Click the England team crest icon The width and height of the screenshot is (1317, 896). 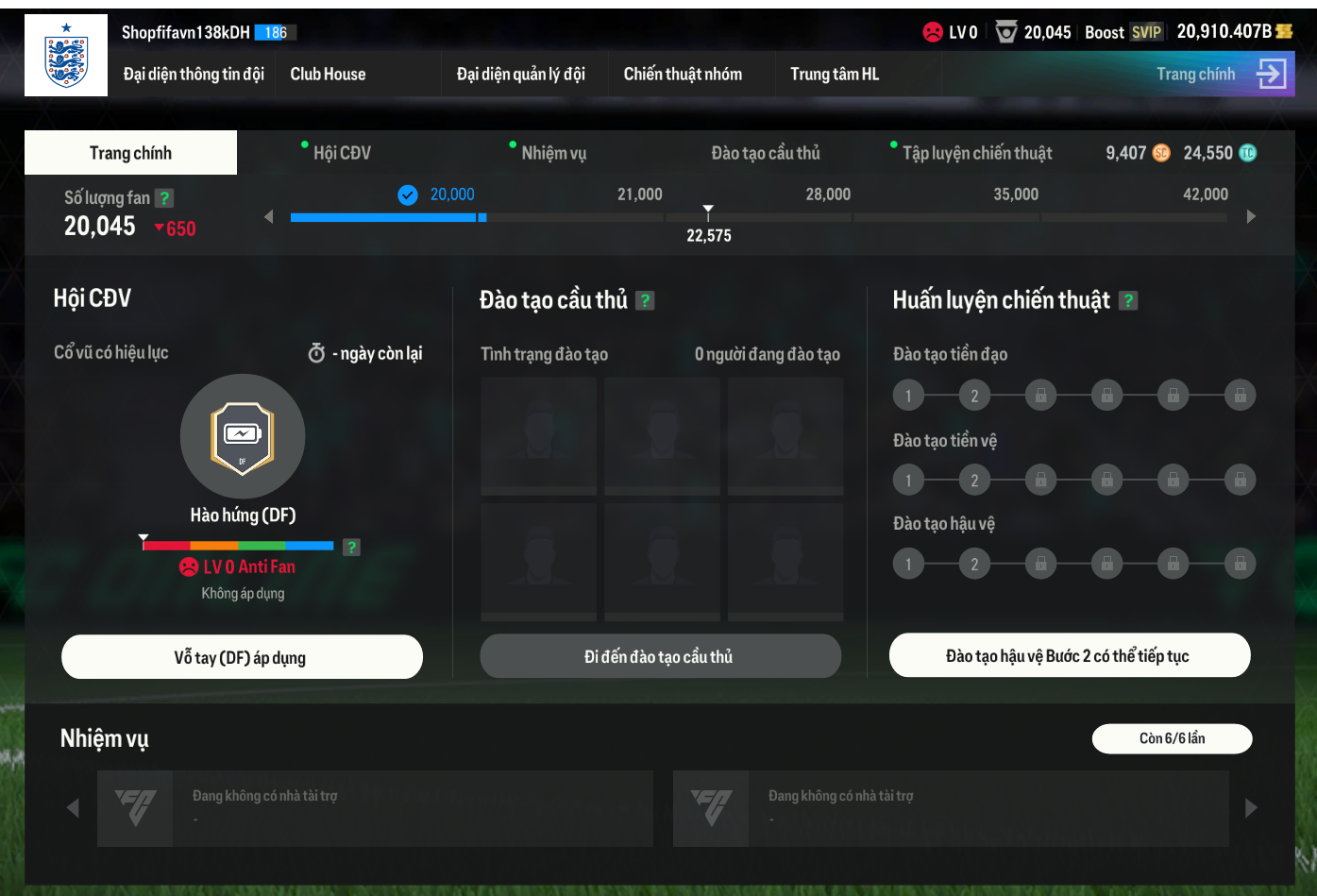66,56
